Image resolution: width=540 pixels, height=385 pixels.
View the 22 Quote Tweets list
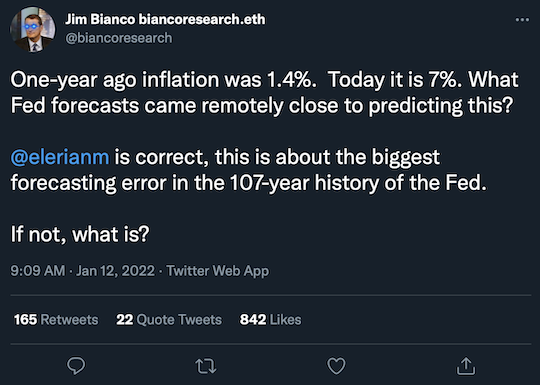pyautogui.click(x=169, y=320)
